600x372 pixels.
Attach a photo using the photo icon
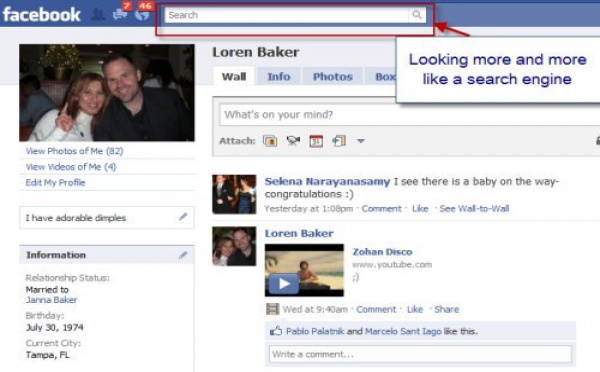(270, 141)
